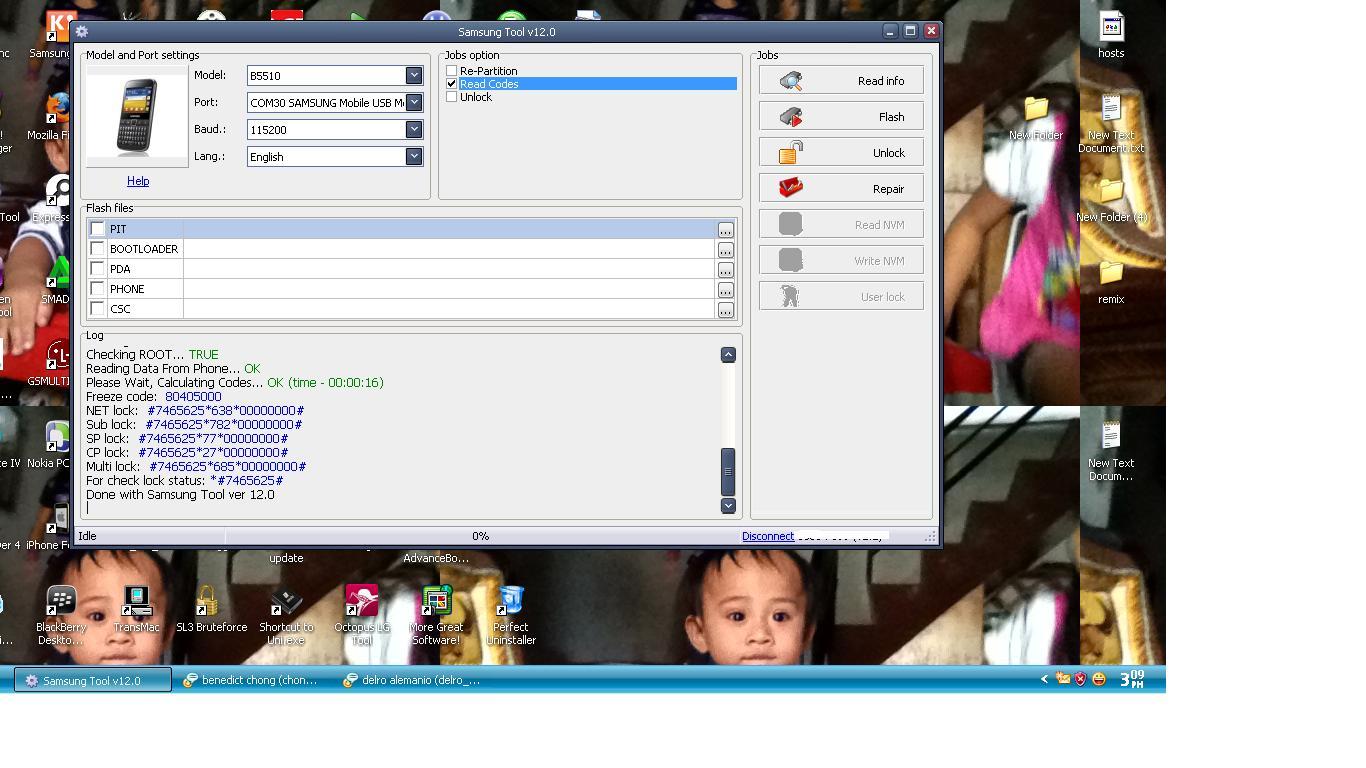1366x768 pixels.
Task: Check the PHONE flash file box
Action: click(98, 289)
